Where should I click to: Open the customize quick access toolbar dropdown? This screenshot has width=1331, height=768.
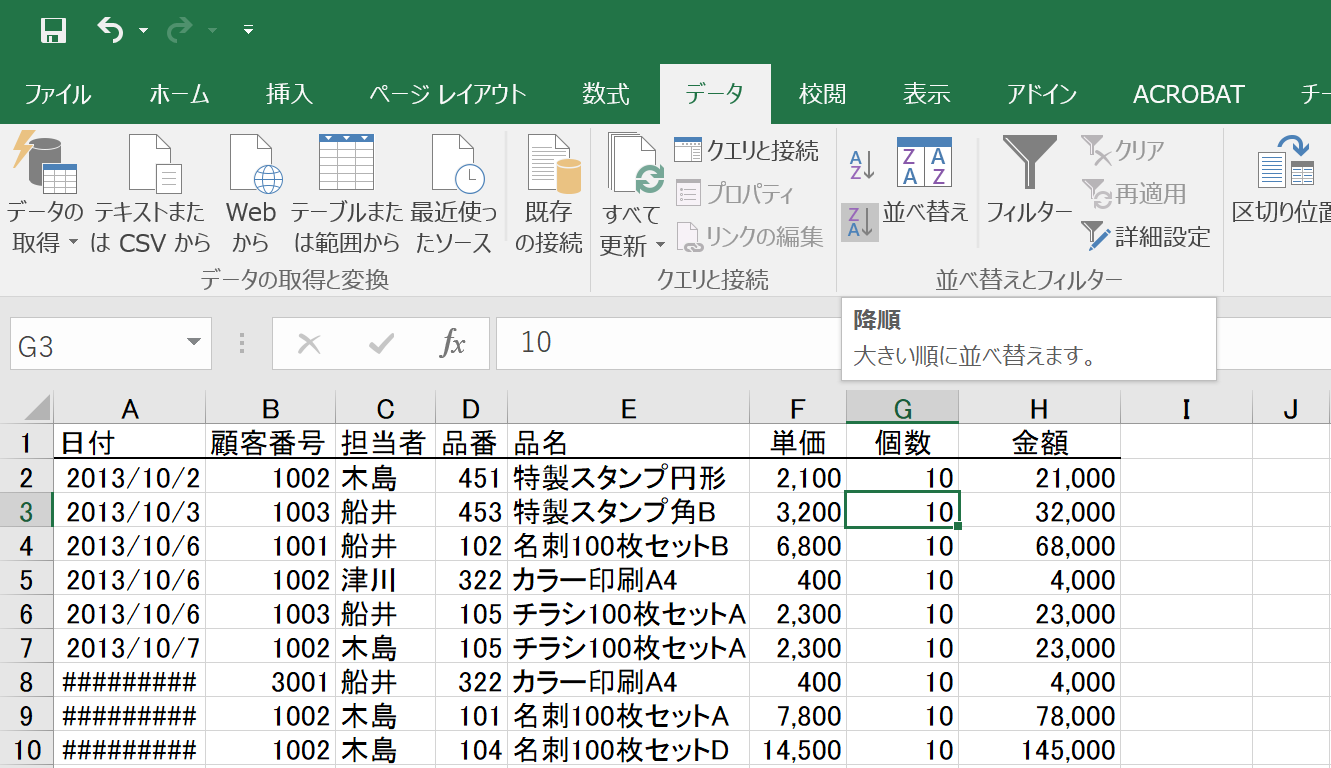click(x=248, y=31)
